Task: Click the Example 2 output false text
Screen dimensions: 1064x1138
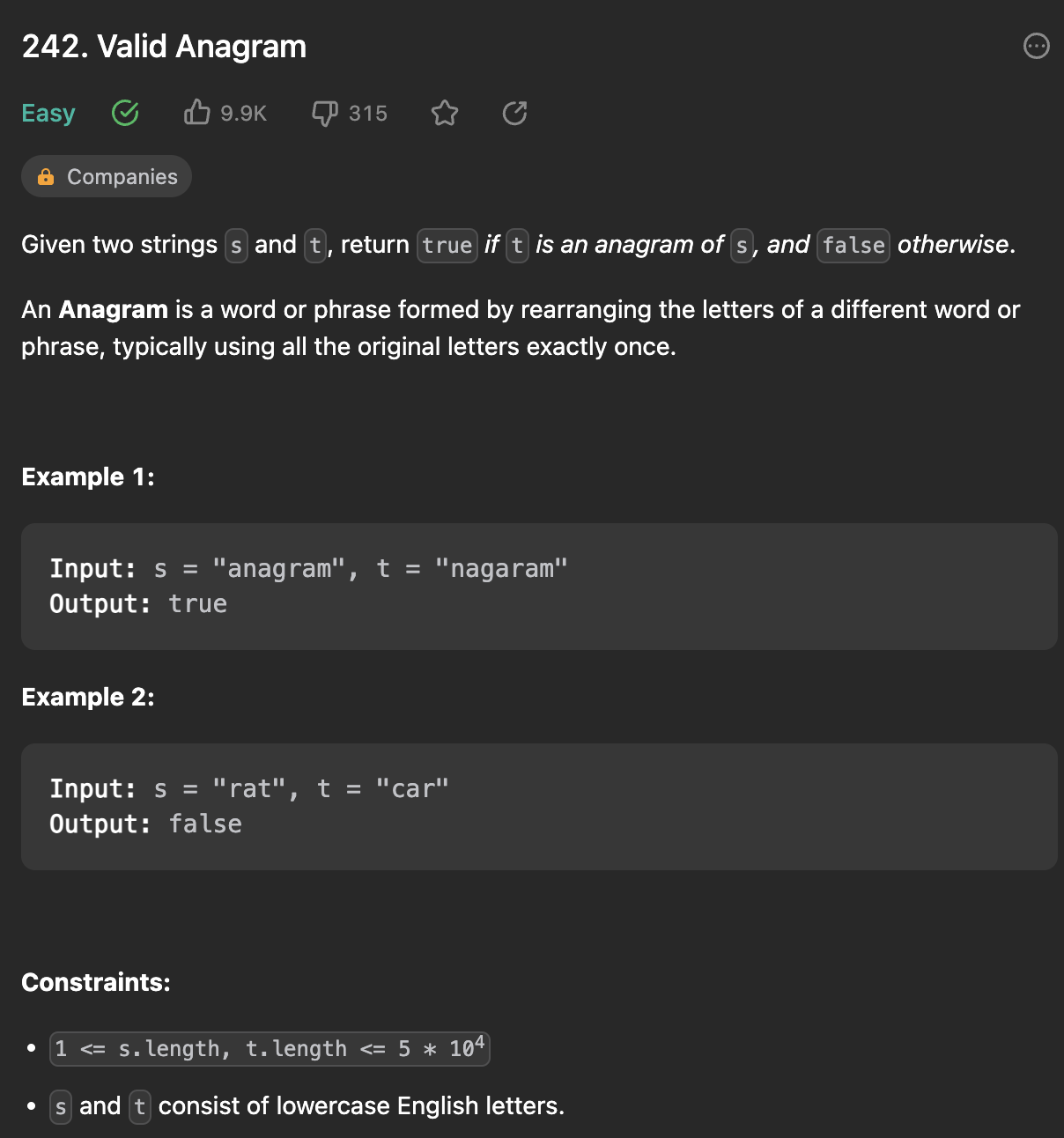Action: [205, 824]
